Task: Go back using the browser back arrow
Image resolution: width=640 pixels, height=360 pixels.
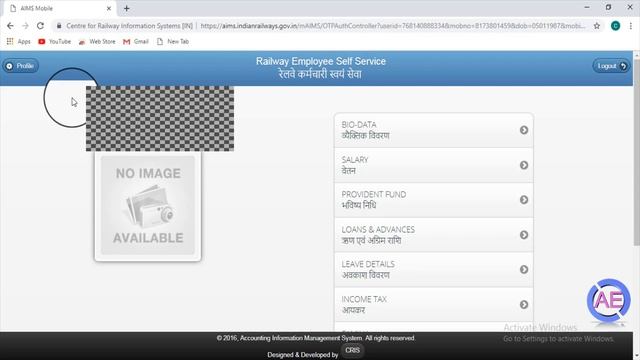Action: 10,26
